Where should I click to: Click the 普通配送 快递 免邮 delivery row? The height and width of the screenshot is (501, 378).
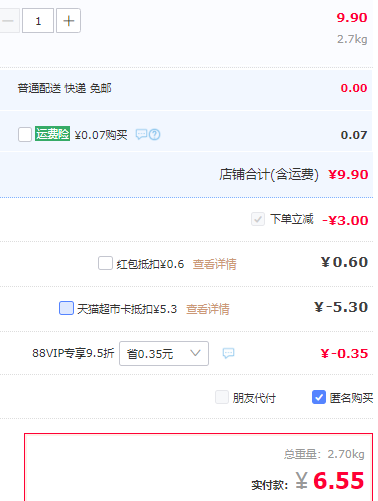click(x=186, y=88)
